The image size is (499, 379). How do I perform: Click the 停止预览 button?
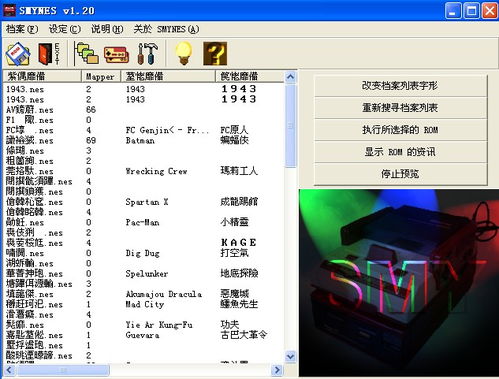(x=400, y=174)
